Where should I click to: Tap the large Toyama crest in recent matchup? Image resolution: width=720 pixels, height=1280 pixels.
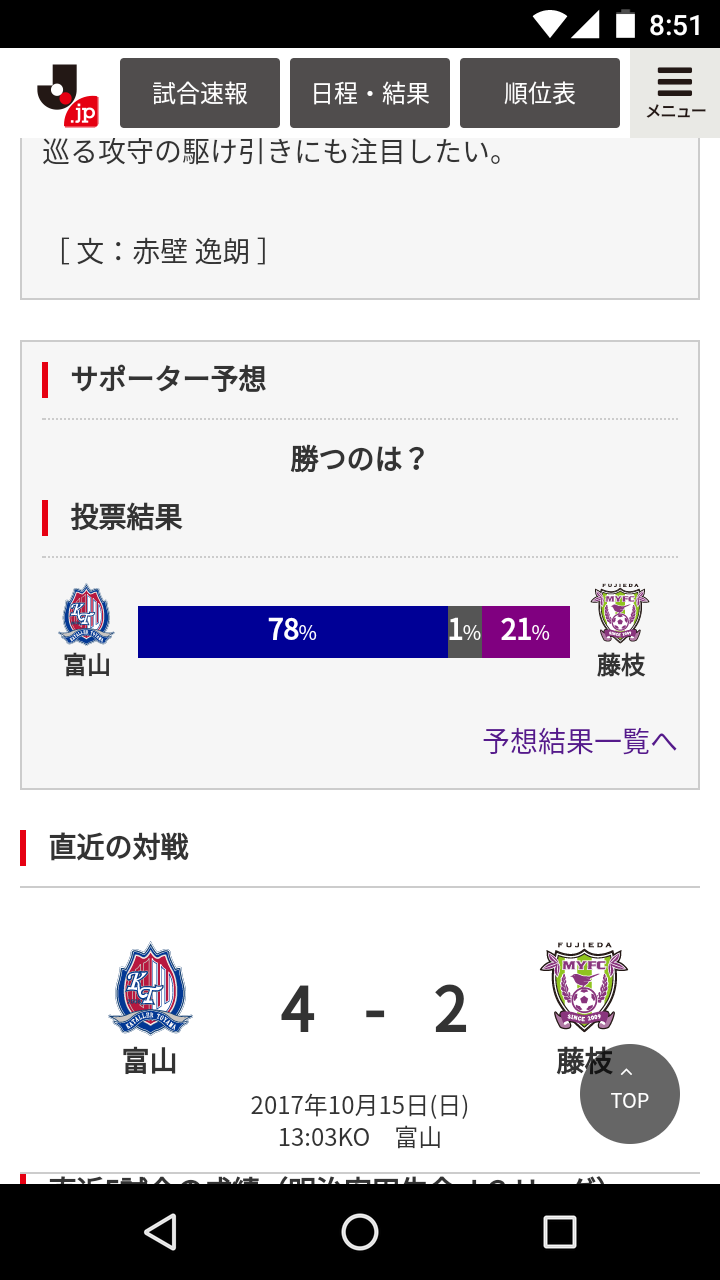pyautogui.click(x=150, y=988)
